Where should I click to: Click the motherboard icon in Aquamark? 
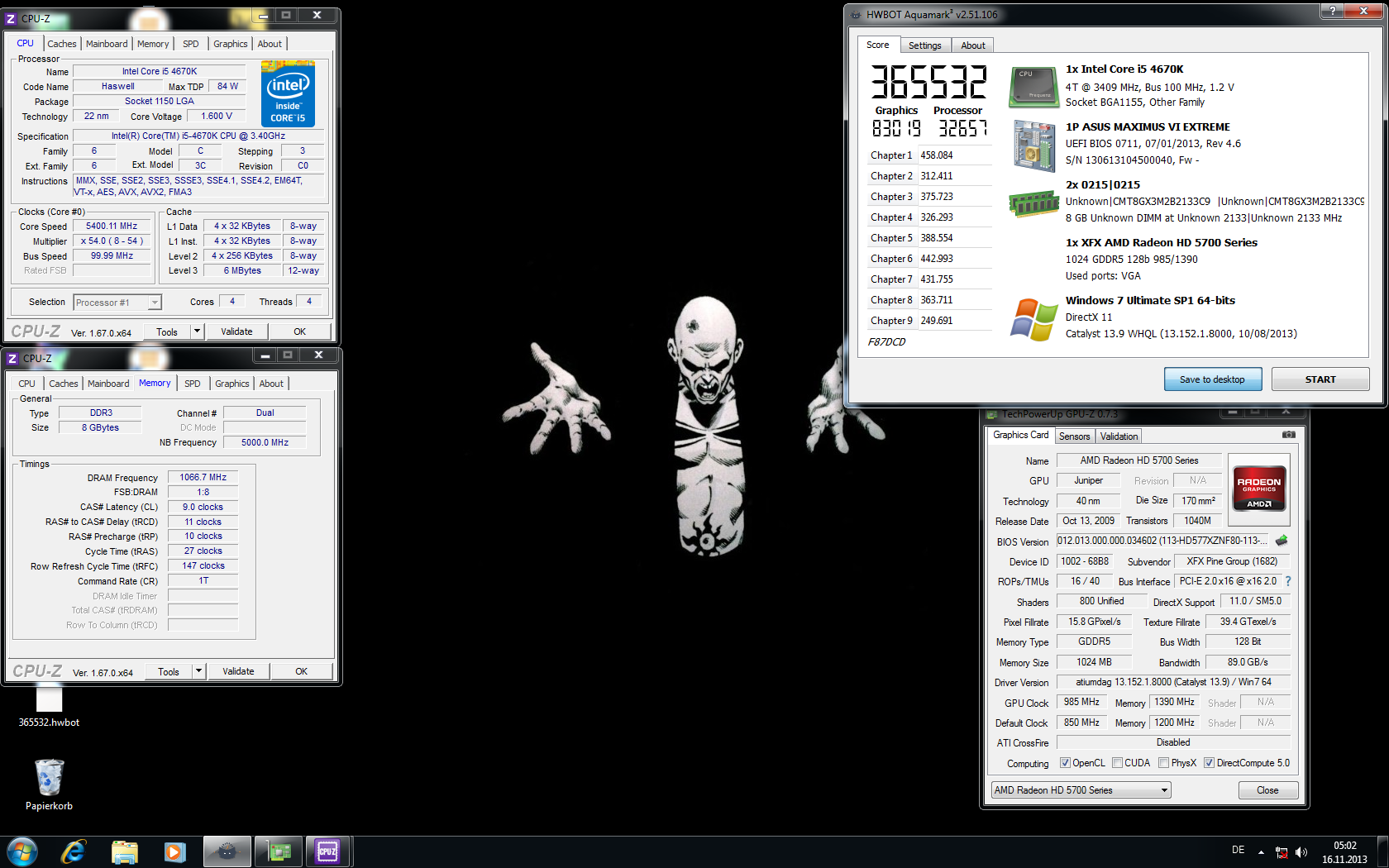[1033, 145]
